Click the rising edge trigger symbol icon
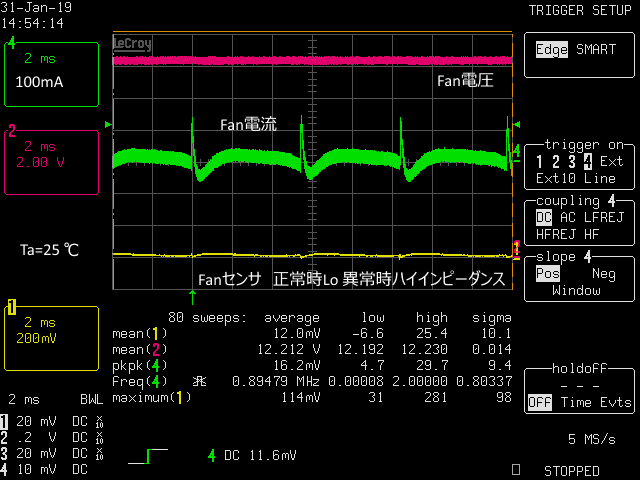This screenshot has width=640, height=480. pos(148,456)
